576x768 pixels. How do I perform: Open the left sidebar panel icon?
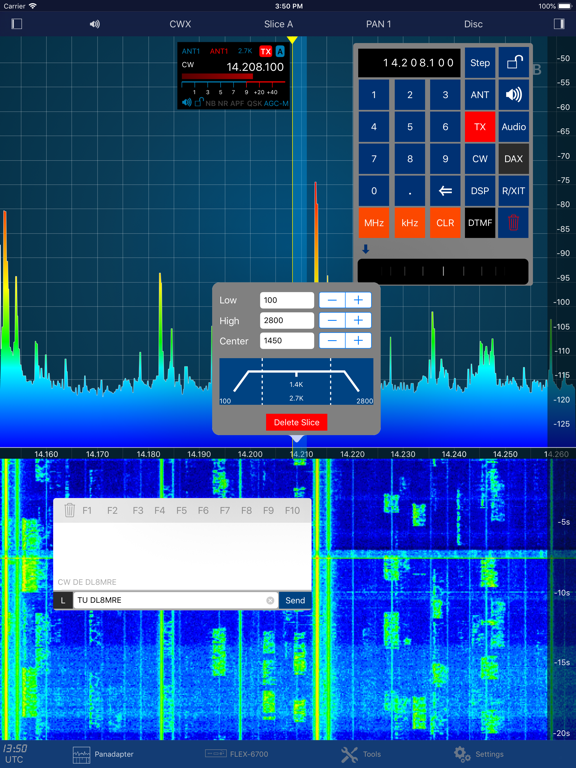tap(17, 24)
